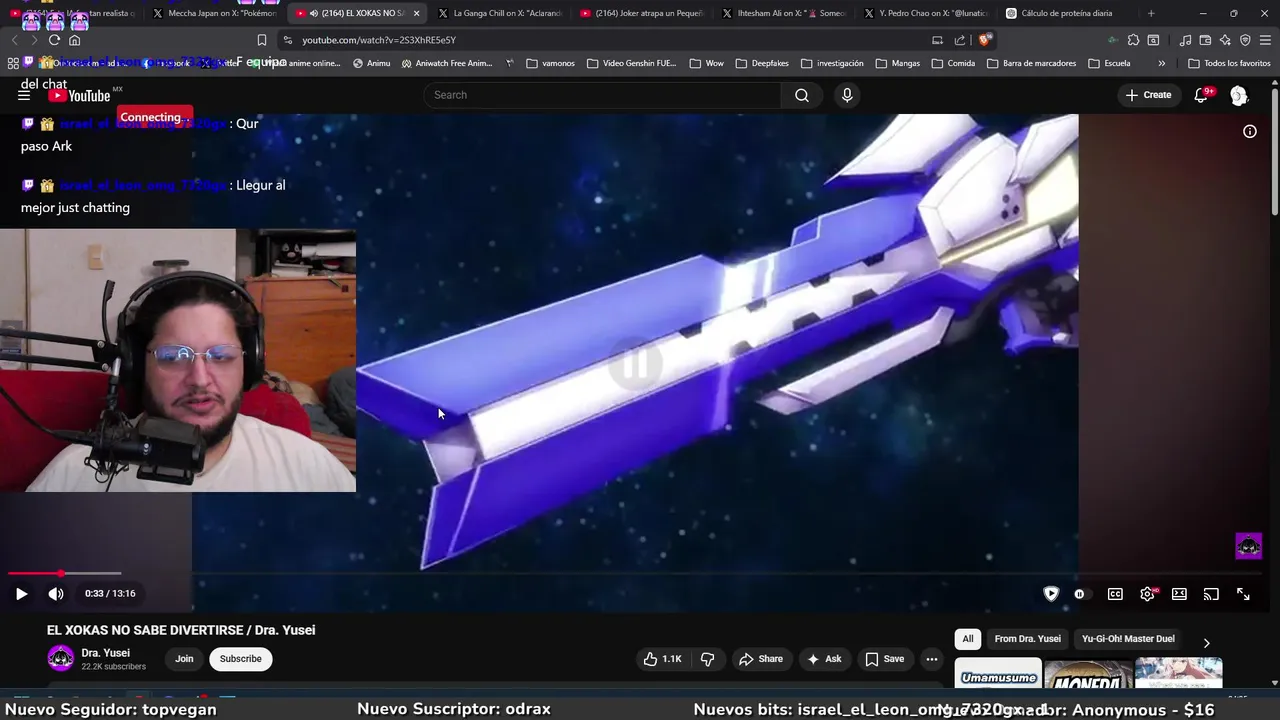
Task: Like the video (1.1K)
Action: pyautogui.click(x=662, y=659)
